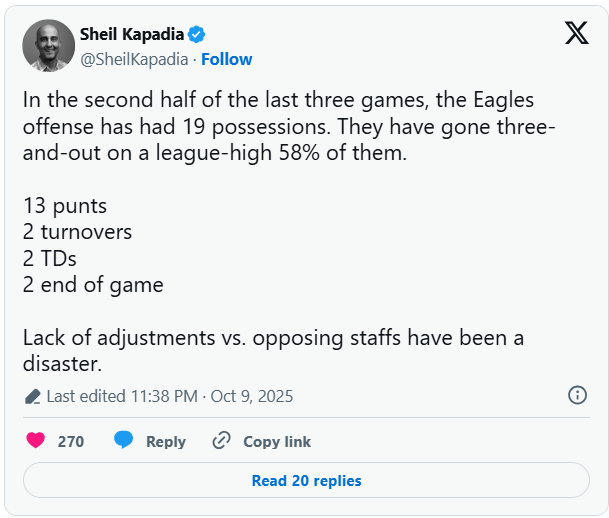The width and height of the screenshot is (609, 518).
Task: Click the blue verified badge
Action: pos(197,36)
